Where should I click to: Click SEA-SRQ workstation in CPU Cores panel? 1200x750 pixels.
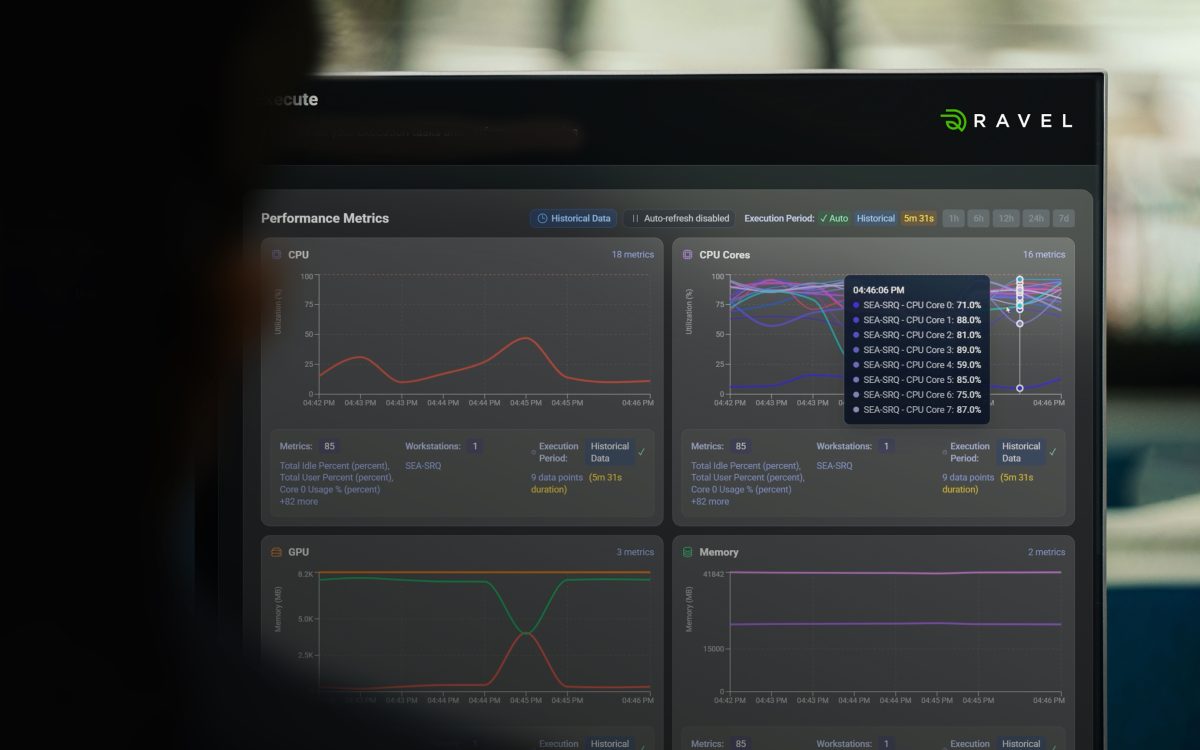834,466
